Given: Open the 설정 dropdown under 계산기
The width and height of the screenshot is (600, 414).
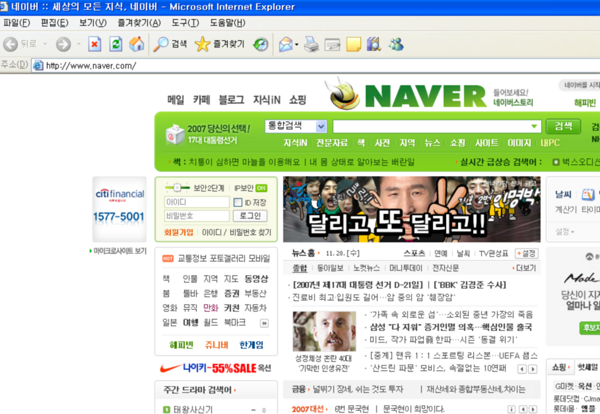Looking at the screenshot, I should [x=565, y=232].
